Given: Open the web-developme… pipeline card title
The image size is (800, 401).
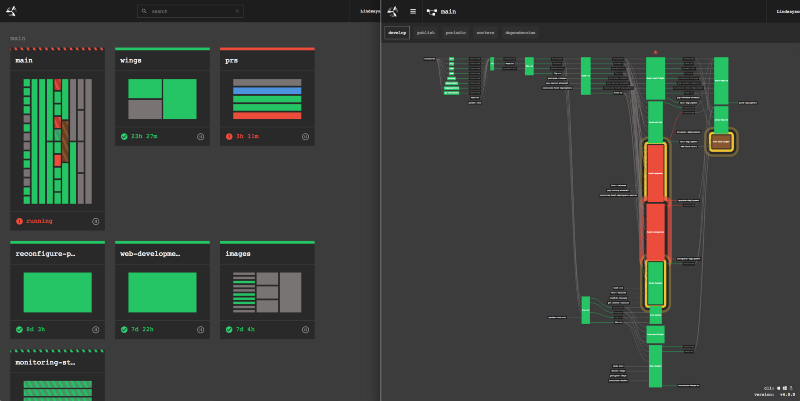Looking at the screenshot, I should [x=150, y=254].
